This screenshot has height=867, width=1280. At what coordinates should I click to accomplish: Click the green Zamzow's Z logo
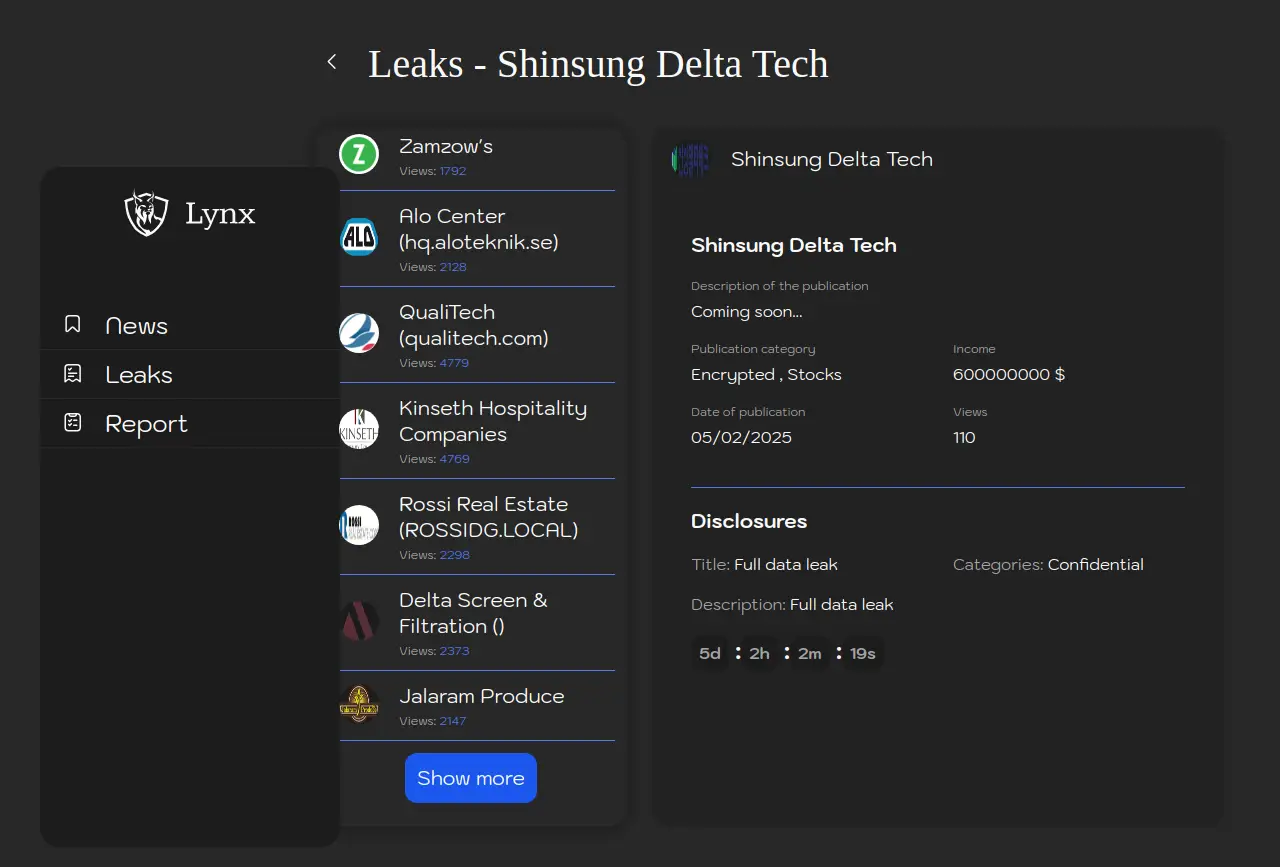click(x=359, y=155)
